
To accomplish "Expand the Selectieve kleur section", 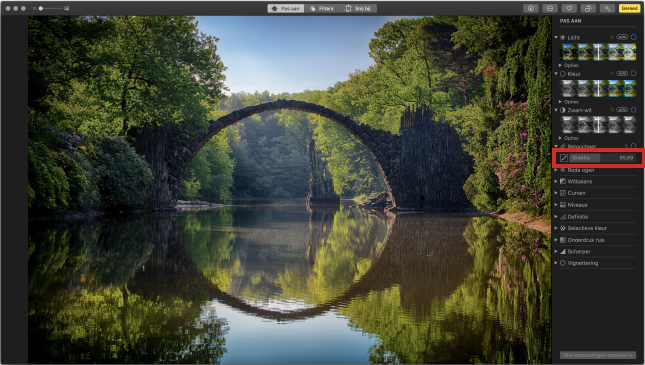I will [x=556, y=228].
